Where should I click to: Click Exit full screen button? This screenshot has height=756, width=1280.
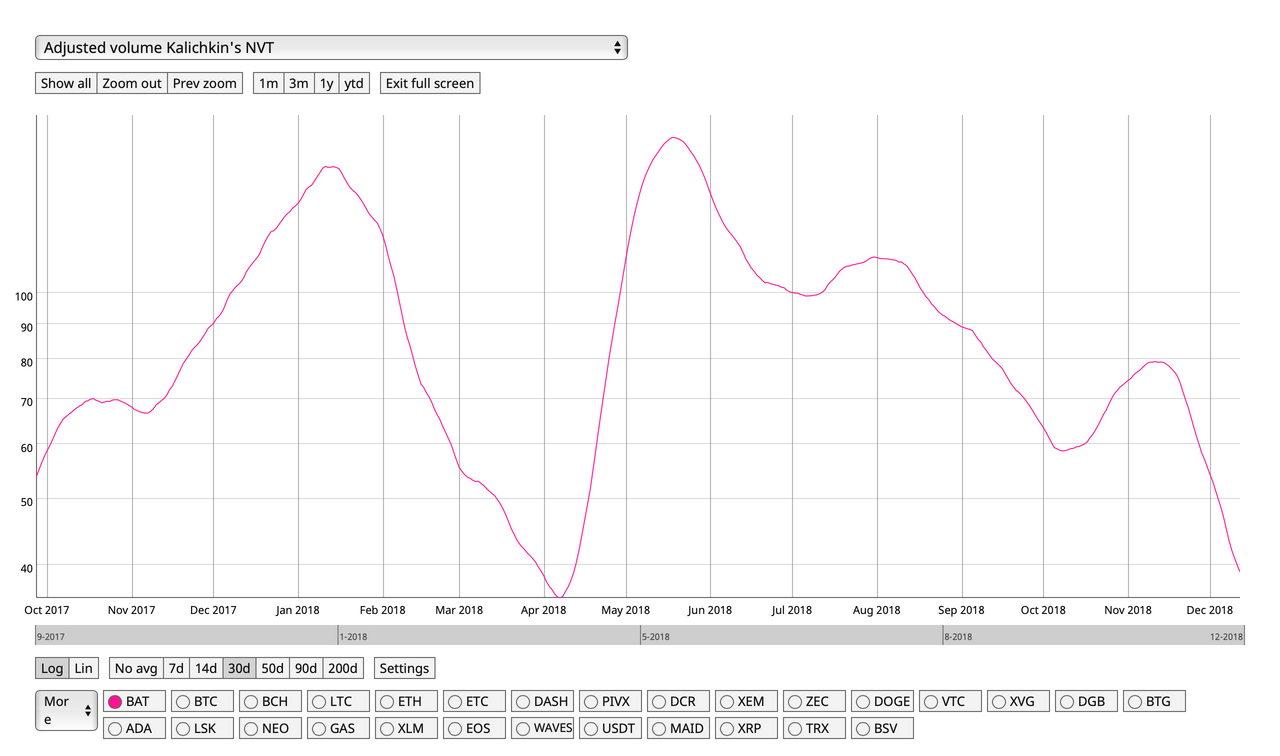pyautogui.click(x=430, y=83)
